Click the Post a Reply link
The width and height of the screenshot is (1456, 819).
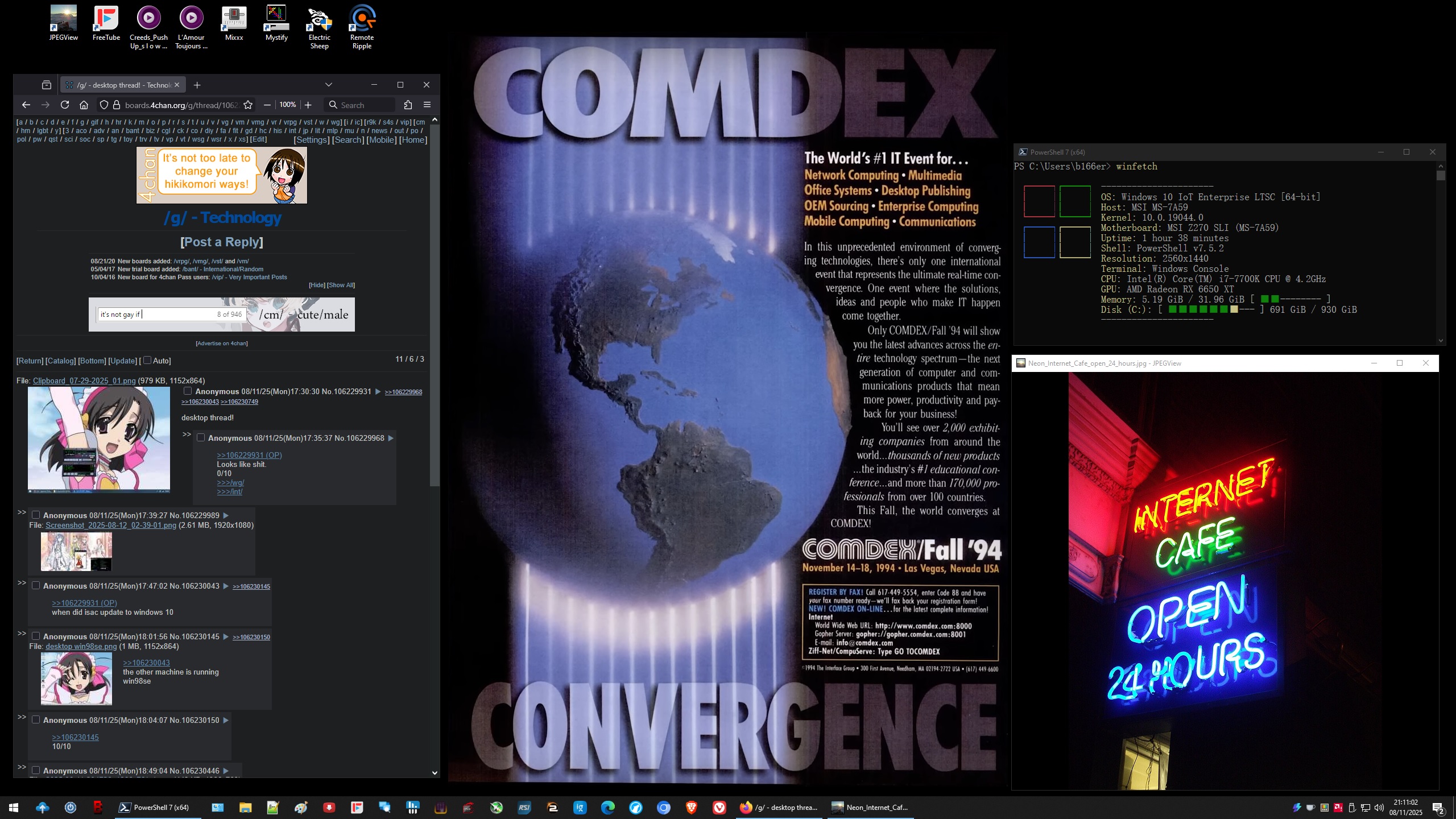point(222,242)
